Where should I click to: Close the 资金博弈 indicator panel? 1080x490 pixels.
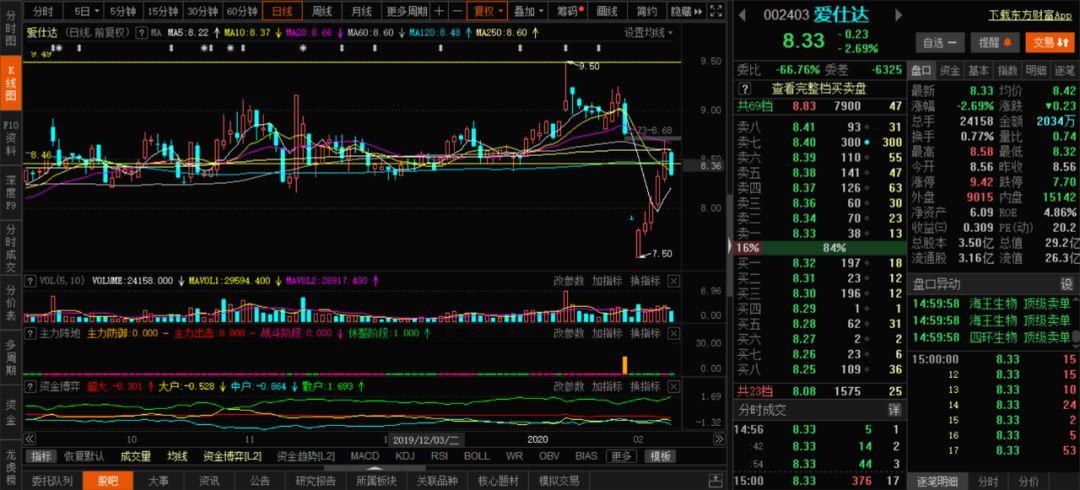[x=674, y=386]
